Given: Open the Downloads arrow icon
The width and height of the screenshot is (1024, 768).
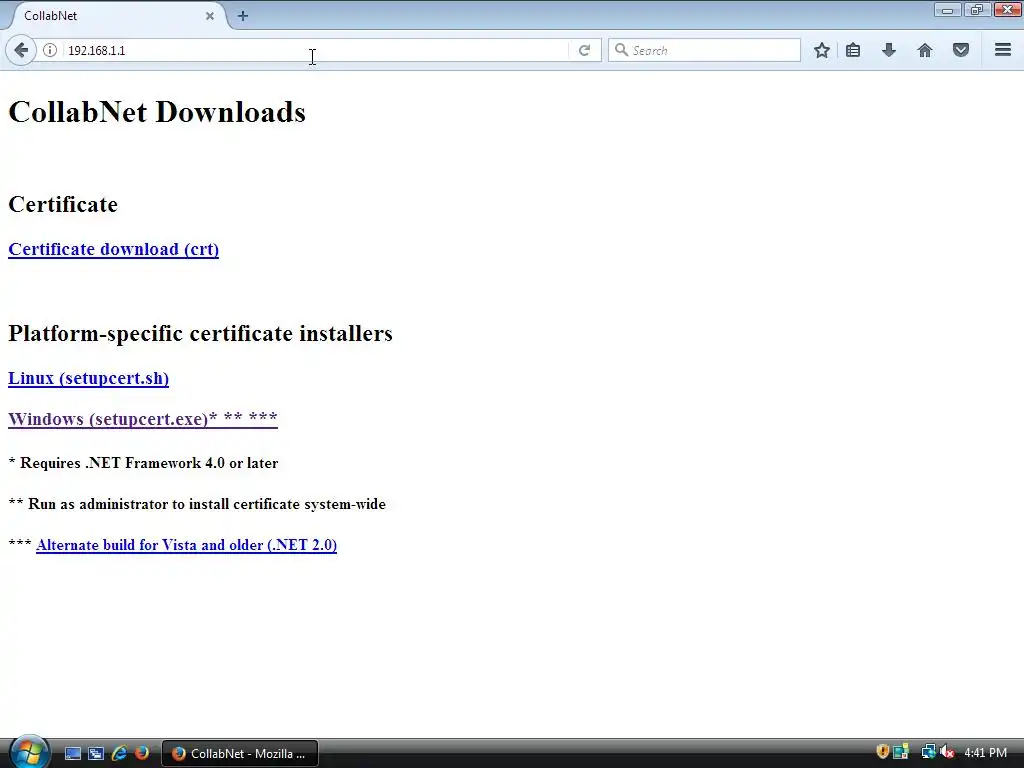Looking at the screenshot, I should click(889, 50).
